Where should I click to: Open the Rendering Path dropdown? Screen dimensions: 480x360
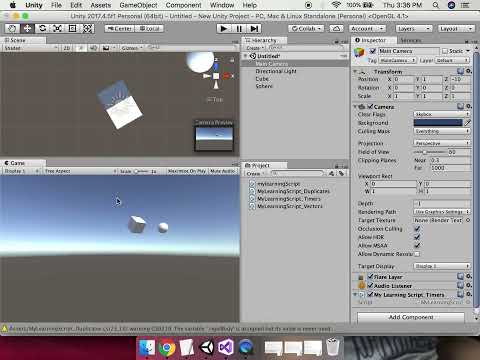[442, 212]
